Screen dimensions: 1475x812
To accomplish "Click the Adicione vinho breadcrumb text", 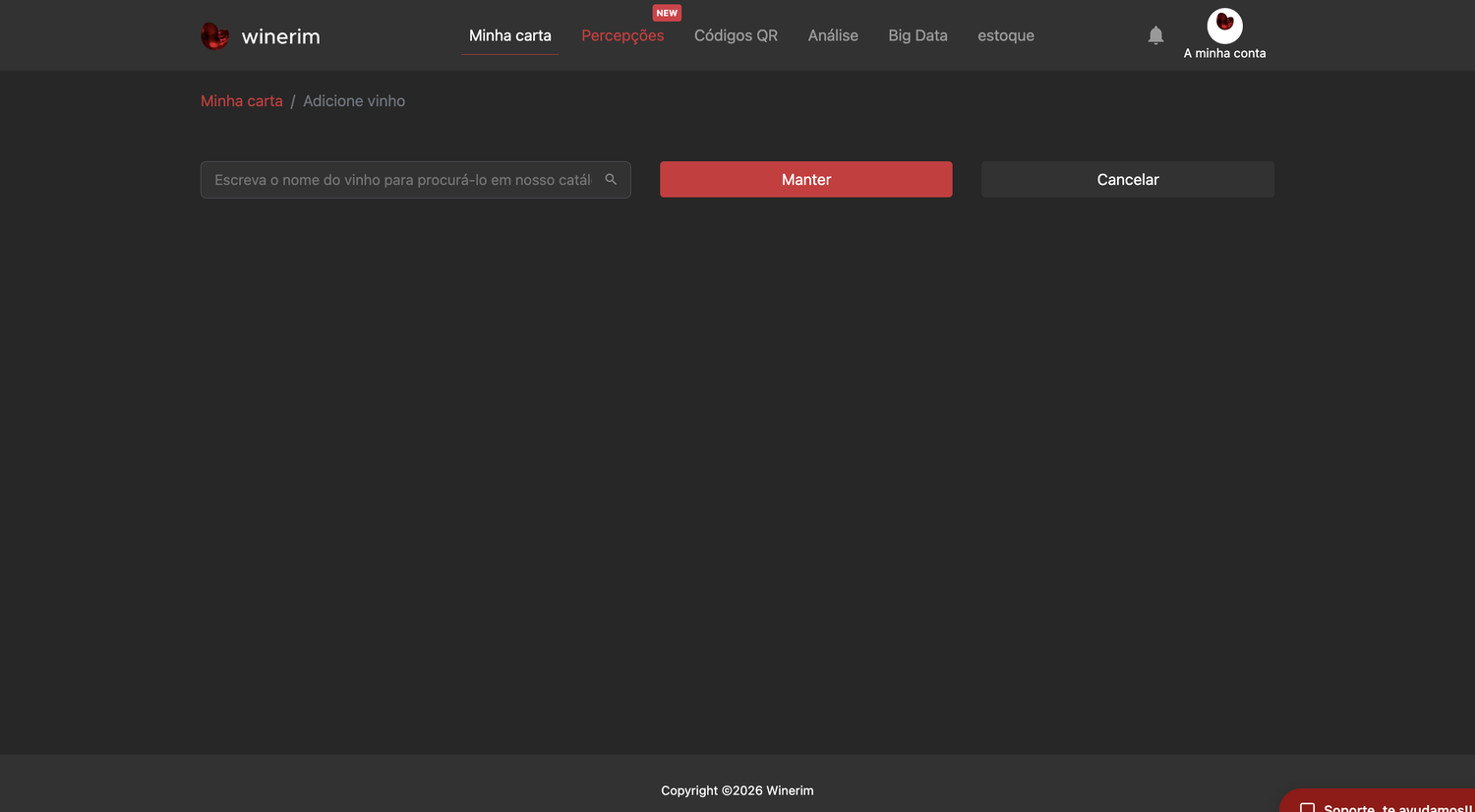I will coord(354,101).
